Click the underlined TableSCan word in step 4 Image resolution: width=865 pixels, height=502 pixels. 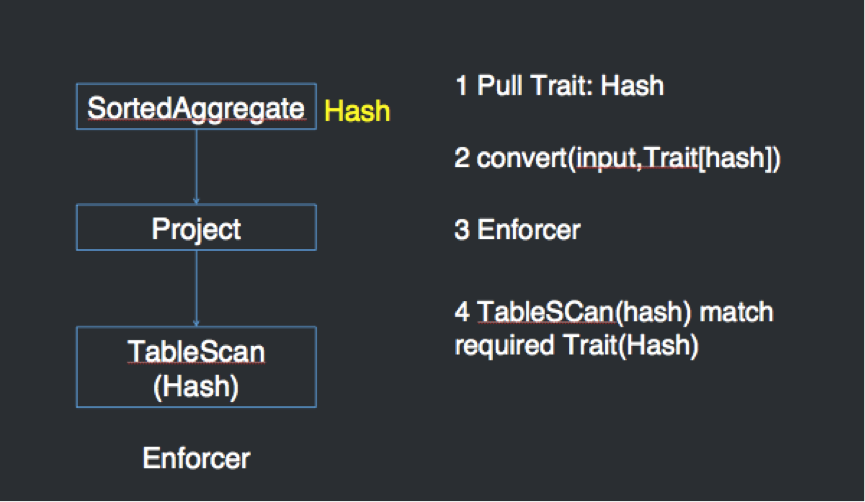pyautogui.click(x=544, y=312)
